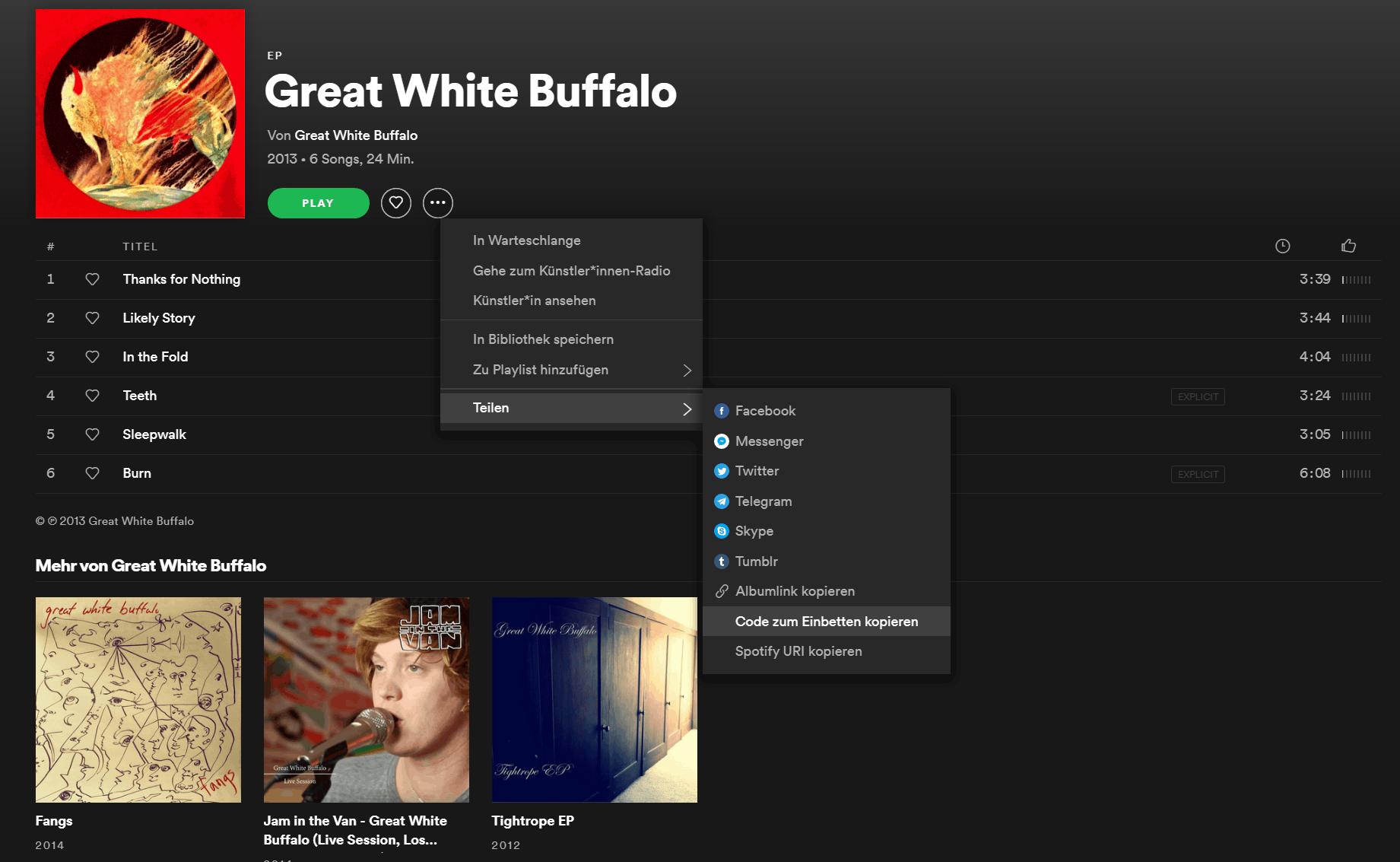
Task: Click the heart icon next to PLAY button
Action: tap(396, 203)
